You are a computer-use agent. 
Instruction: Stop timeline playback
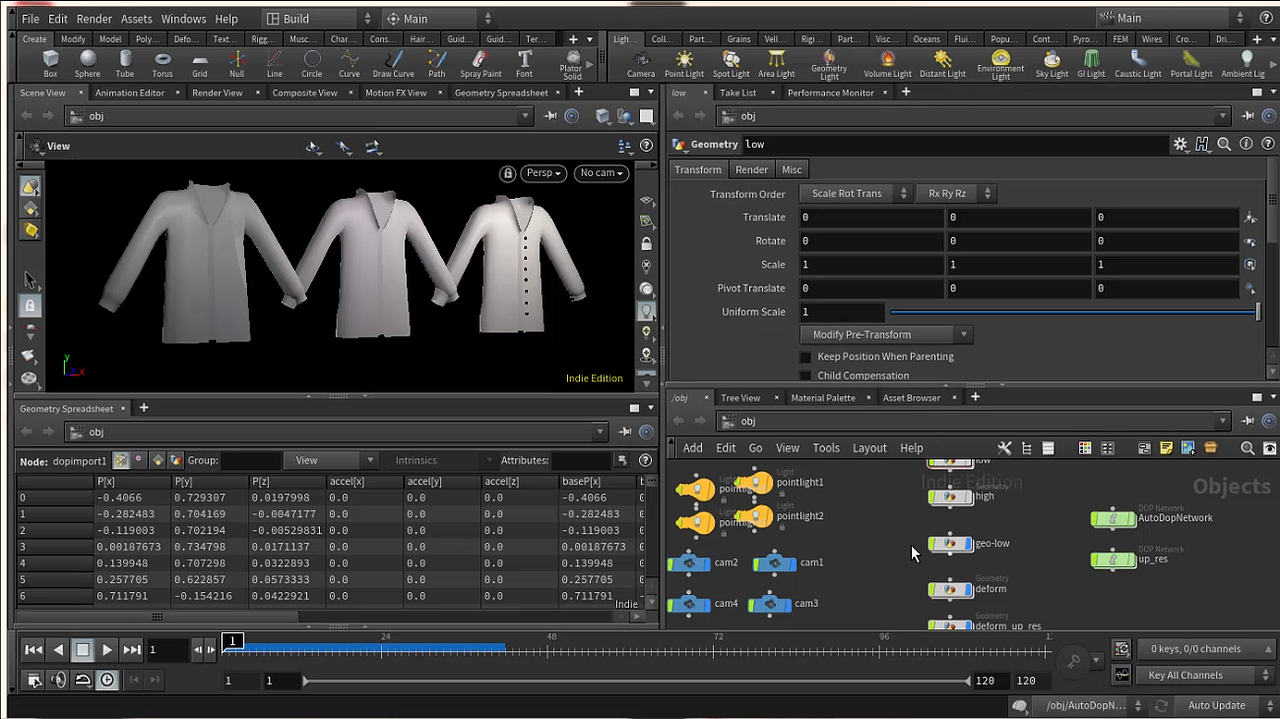(x=83, y=650)
